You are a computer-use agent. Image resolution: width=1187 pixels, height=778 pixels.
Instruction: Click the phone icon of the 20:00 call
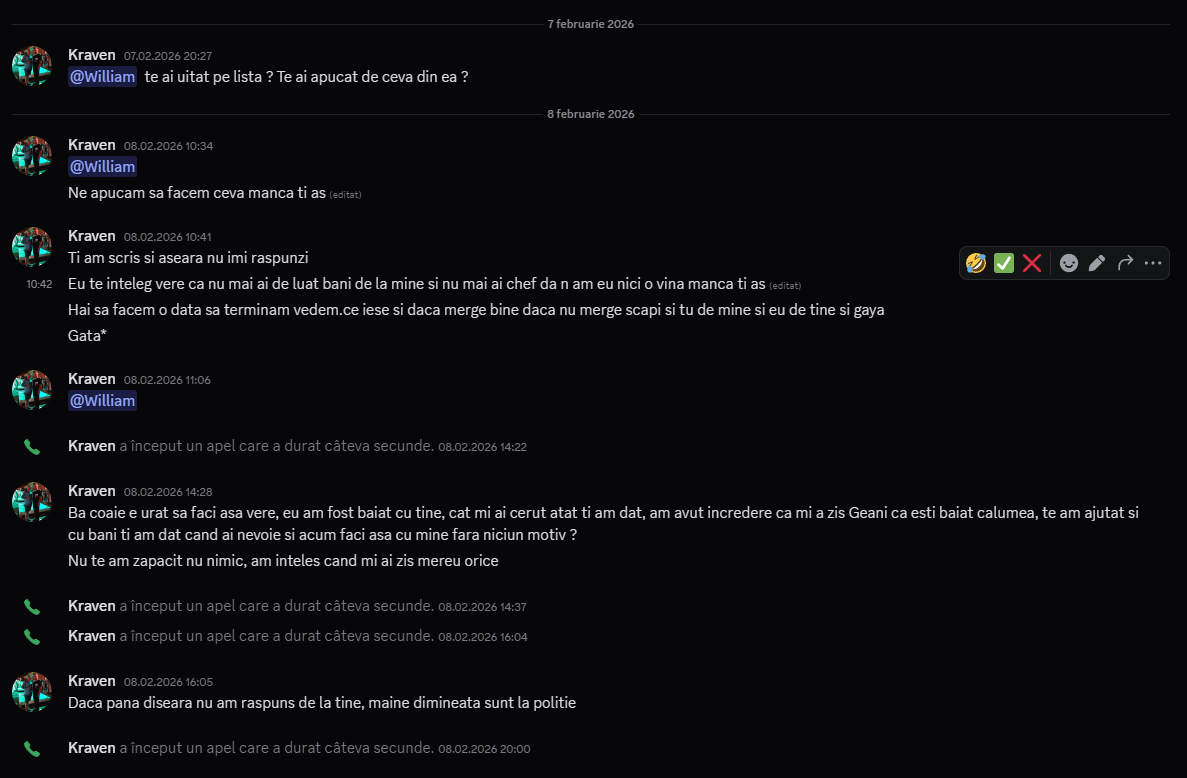point(32,749)
